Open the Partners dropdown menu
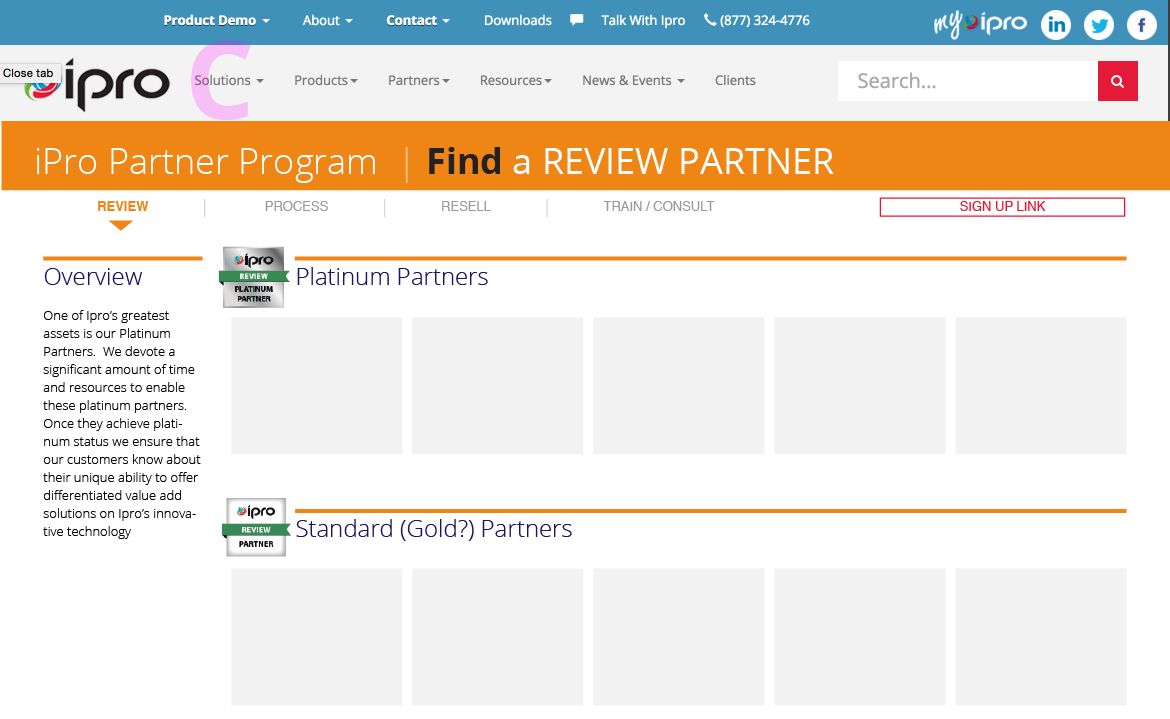This screenshot has height=719, width=1170. pyautogui.click(x=419, y=80)
